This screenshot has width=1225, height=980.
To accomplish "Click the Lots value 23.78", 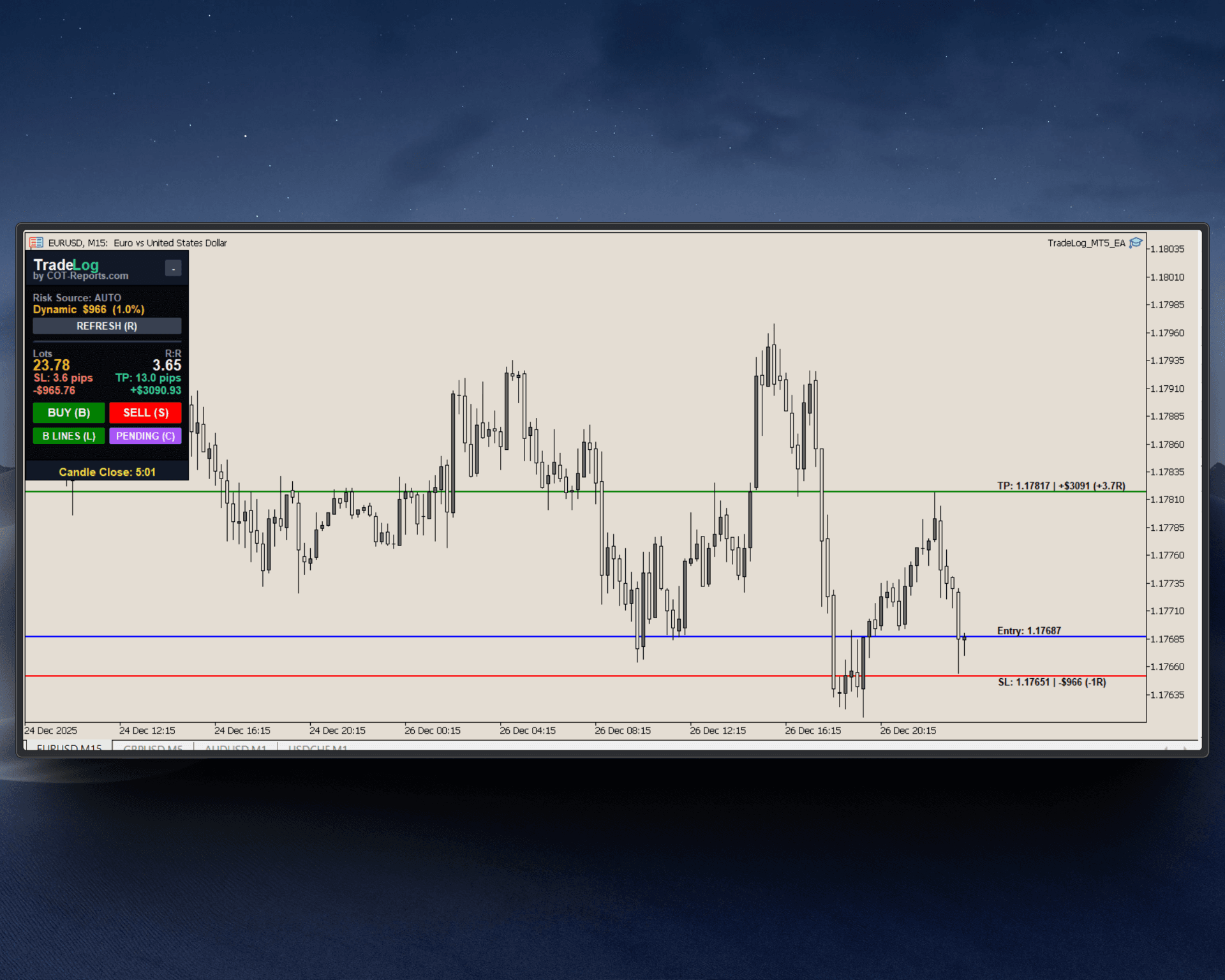I will pyautogui.click(x=51, y=365).
